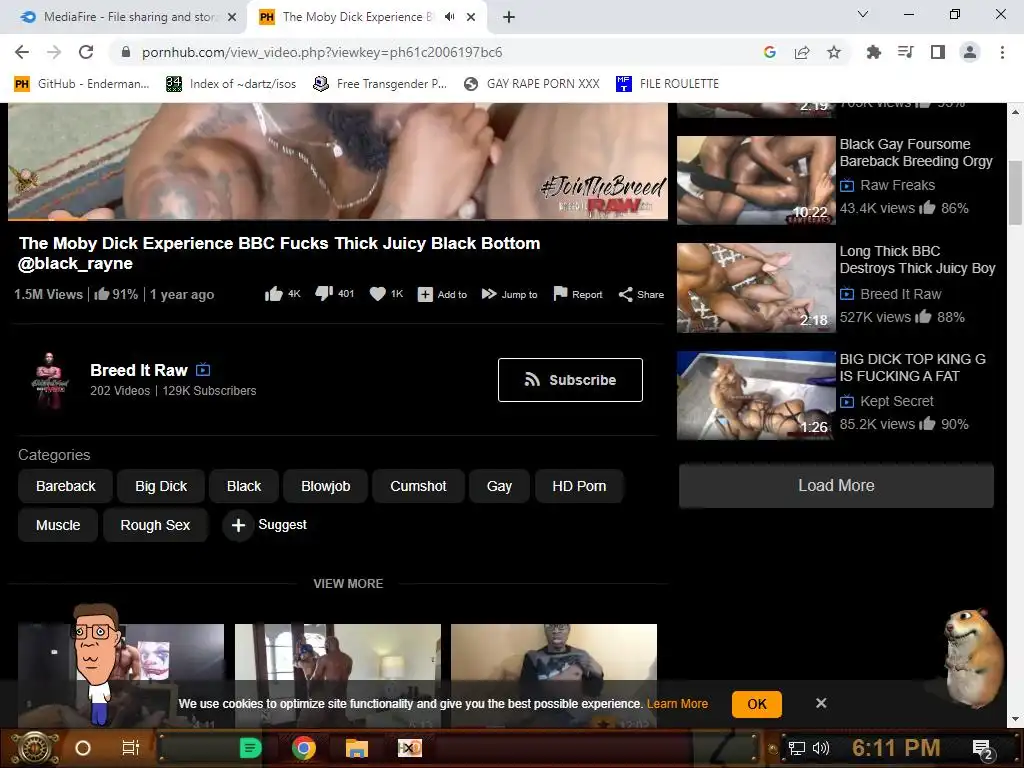Open the Jump to menu
The width and height of the screenshot is (1024, 768).
[x=509, y=295]
